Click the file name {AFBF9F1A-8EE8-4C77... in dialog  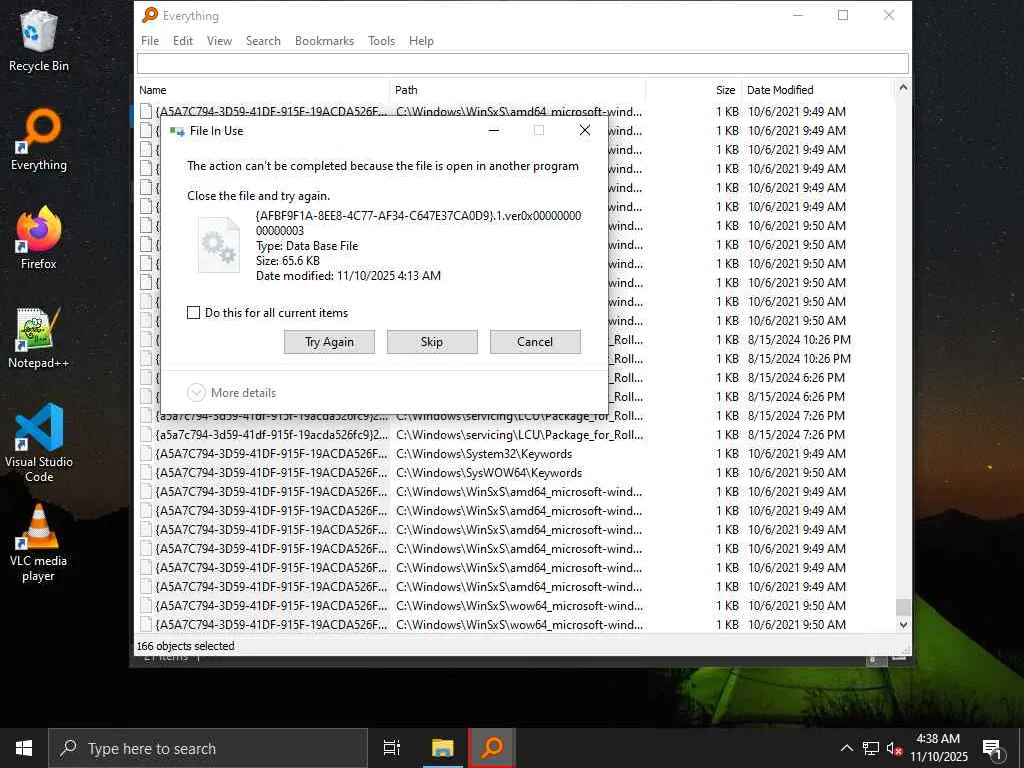pos(419,223)
